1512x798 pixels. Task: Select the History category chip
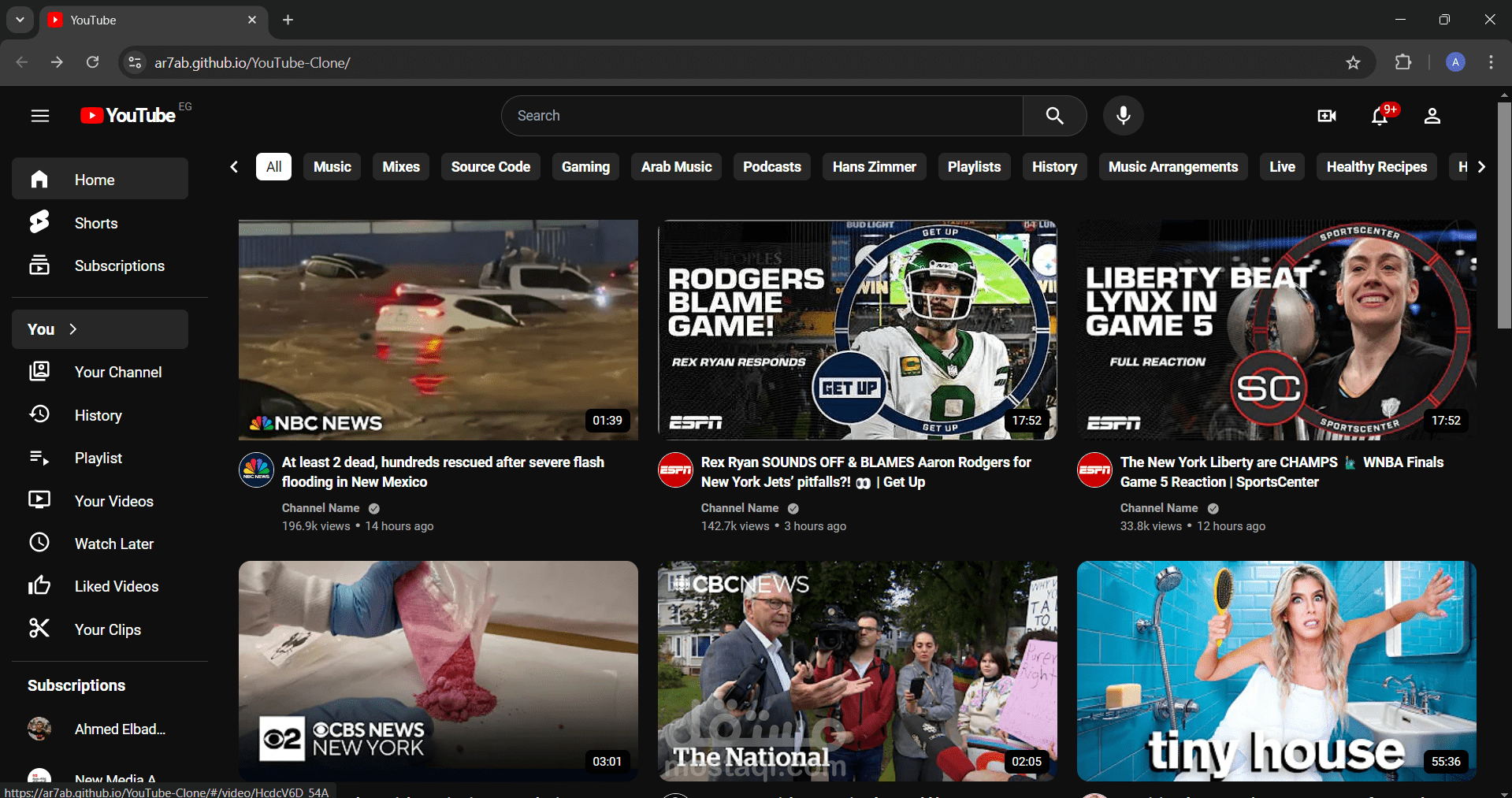coord(1054,166)
